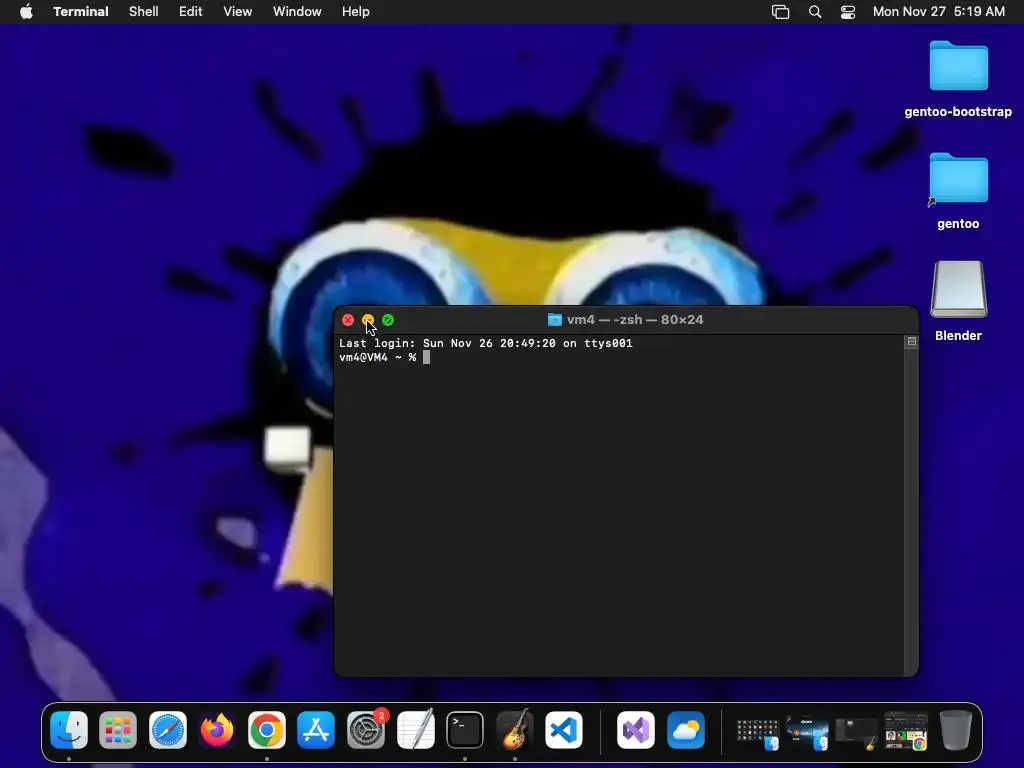Open Control Center in the menu bar
1024x768 pixels.
(848, 12)
